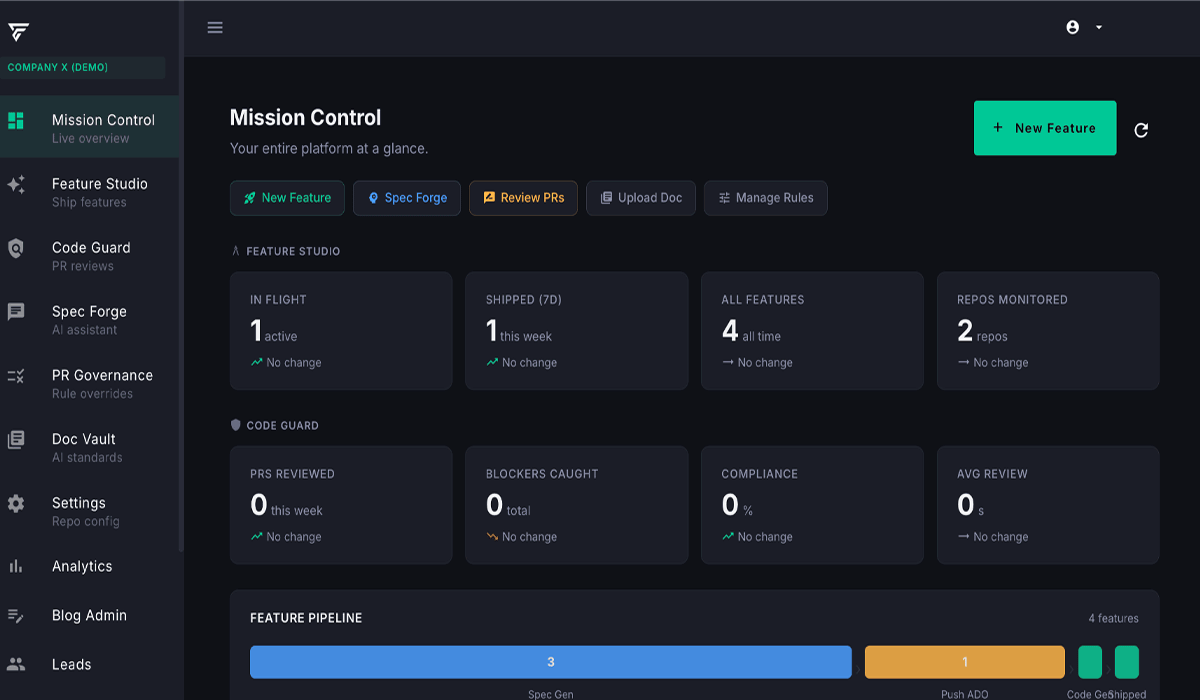The width and height of the screenshot is (1200, 700).
Task: Expand the account dropdown arrow
Action: click(x=1099, y=28)
